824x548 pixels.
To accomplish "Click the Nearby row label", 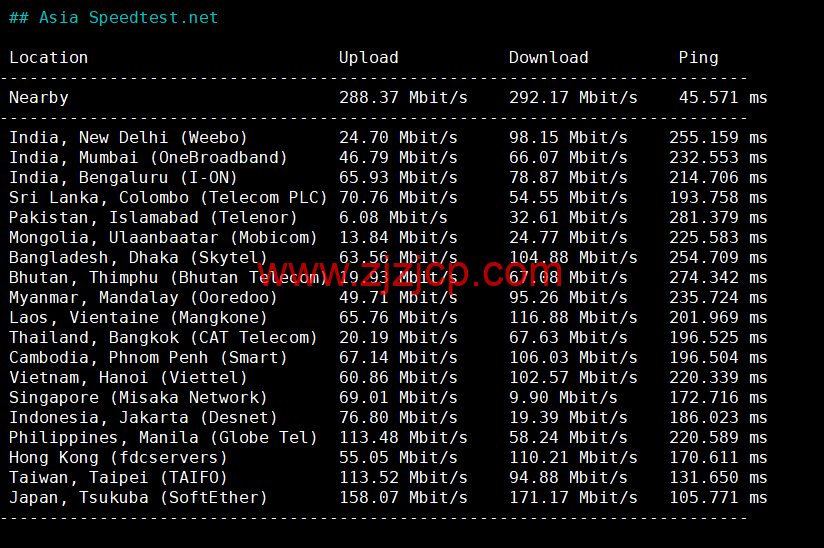I will click(x=38, y=98).
